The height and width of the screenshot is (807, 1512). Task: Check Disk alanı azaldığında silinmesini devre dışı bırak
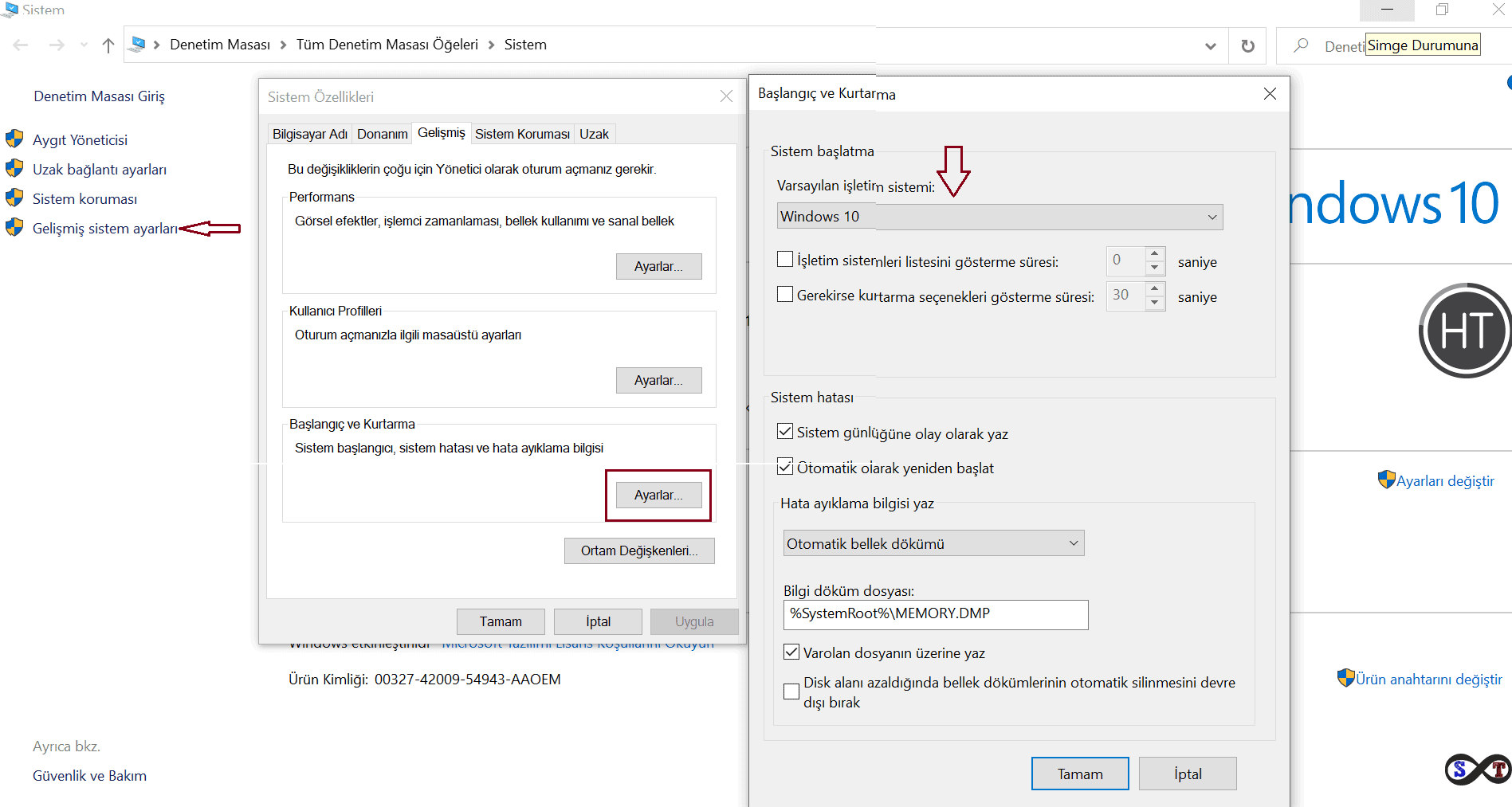pos(791,691)
